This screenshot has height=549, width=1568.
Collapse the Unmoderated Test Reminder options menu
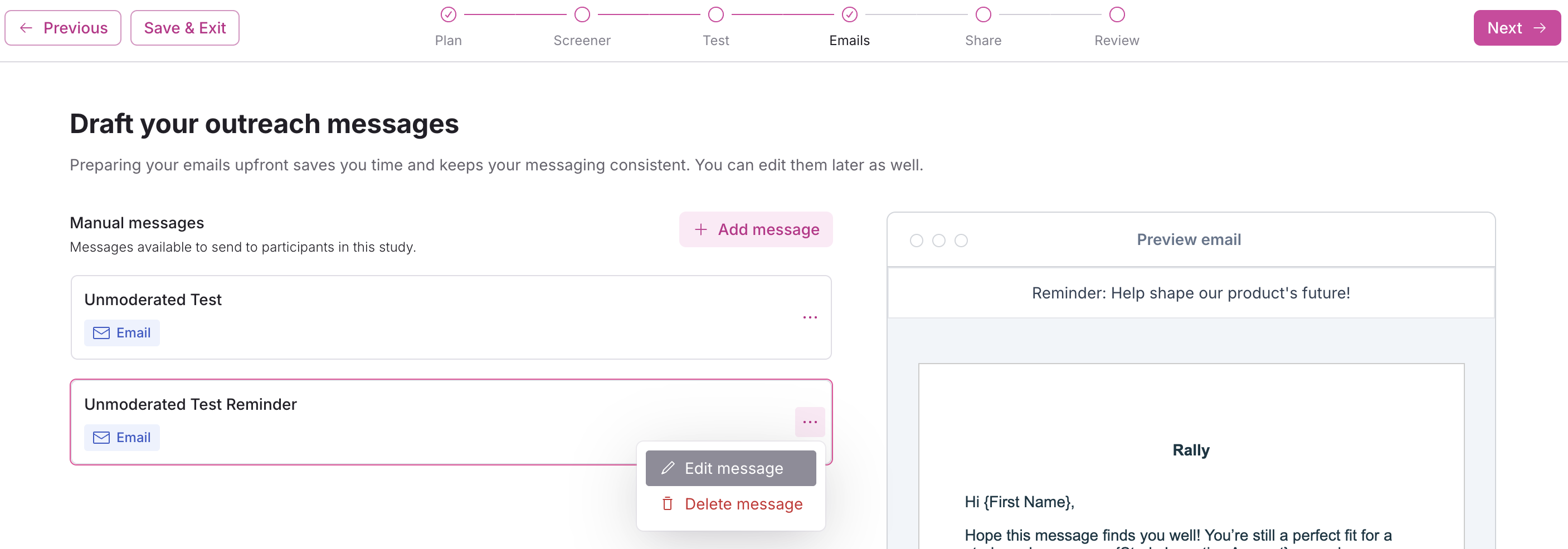810,422
